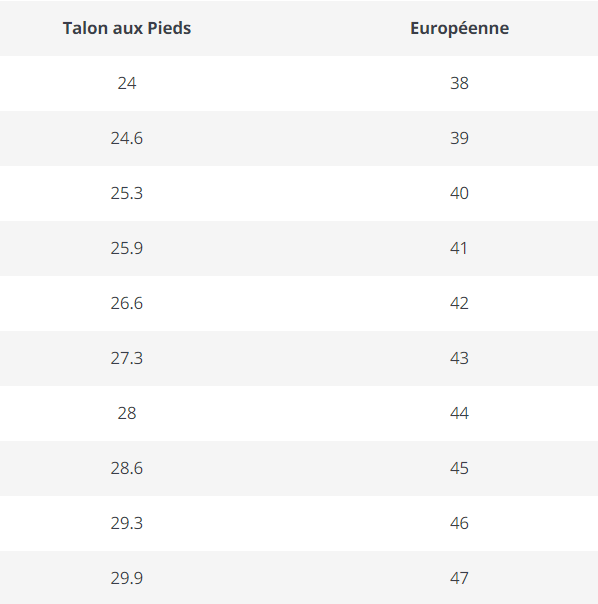Click the 25.9 foot length cell
The width and height of the screenshot is (598, 604).
pyautogui.click(x=127, y=248)
